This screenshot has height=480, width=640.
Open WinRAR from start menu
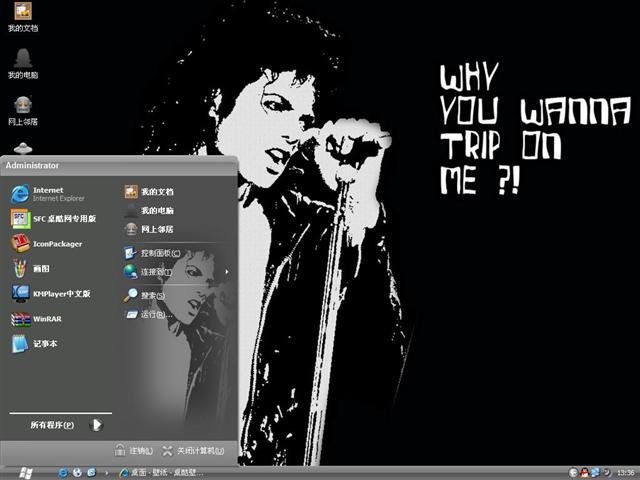pos(37,319)
